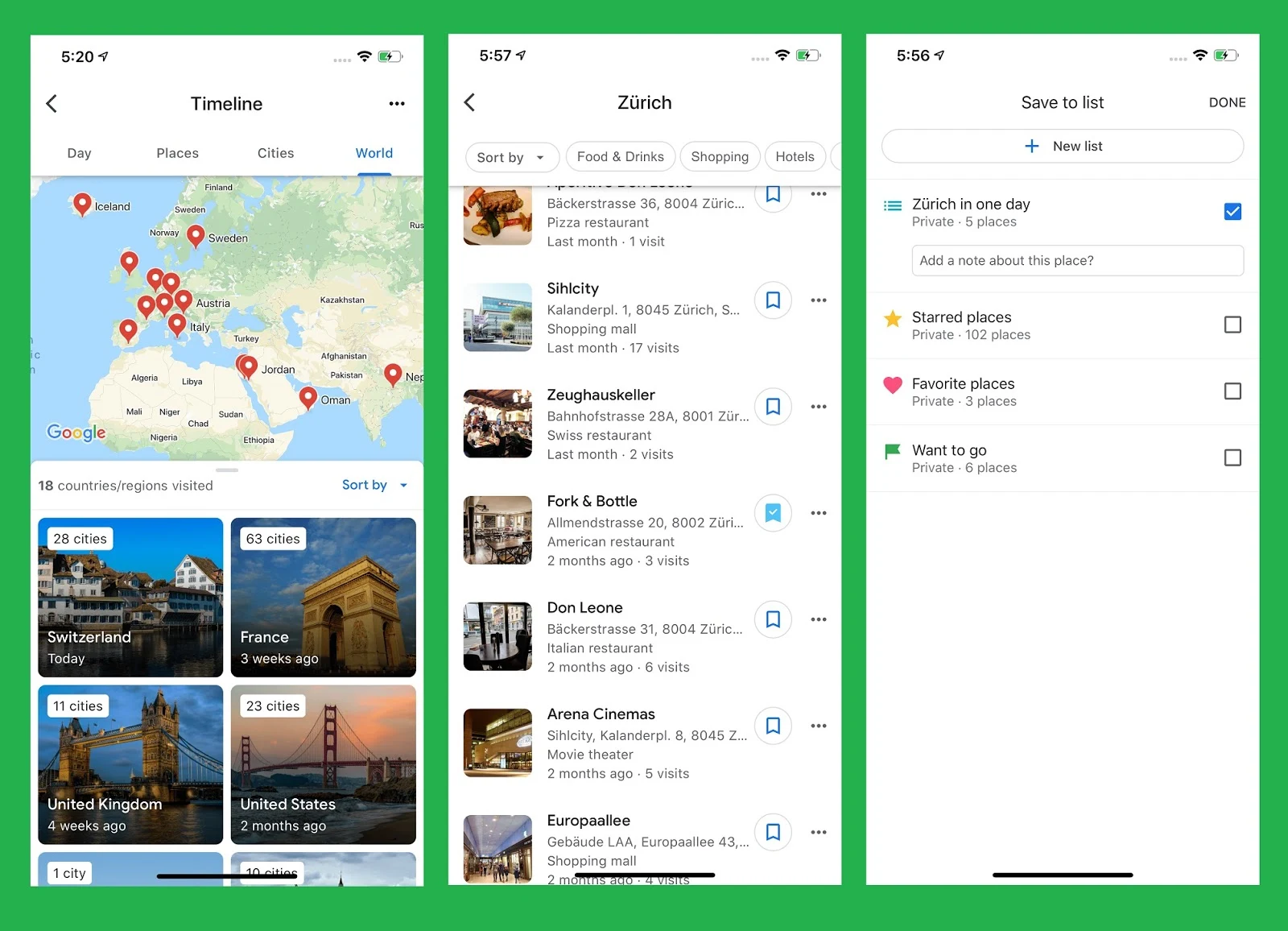The height and width of the screenshot is (931, 1288).
Task: Save Europaallee with bookmark icon
Action: point(773,832)
